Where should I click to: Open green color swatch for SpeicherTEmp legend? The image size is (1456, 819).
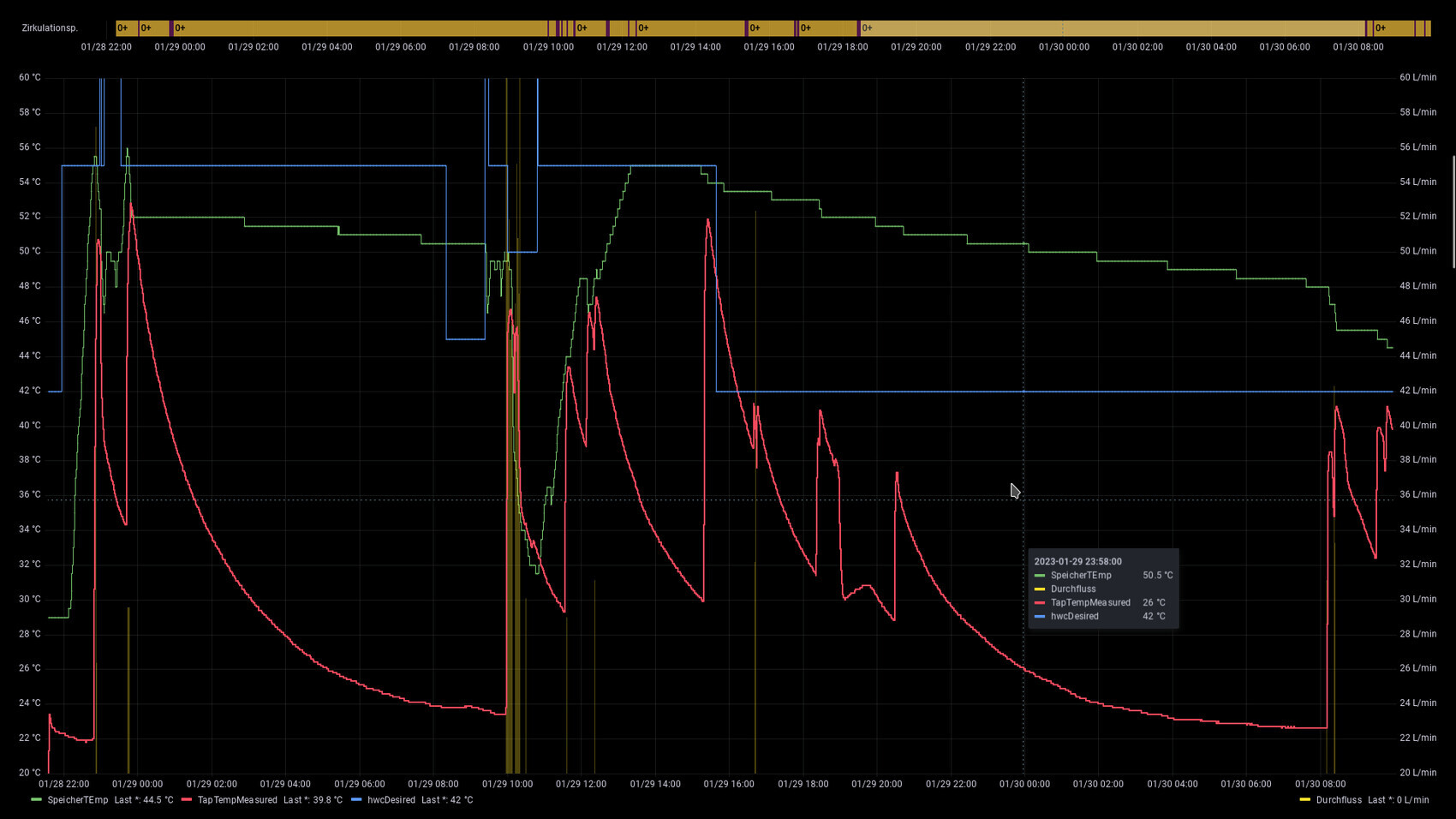(36, 800)
